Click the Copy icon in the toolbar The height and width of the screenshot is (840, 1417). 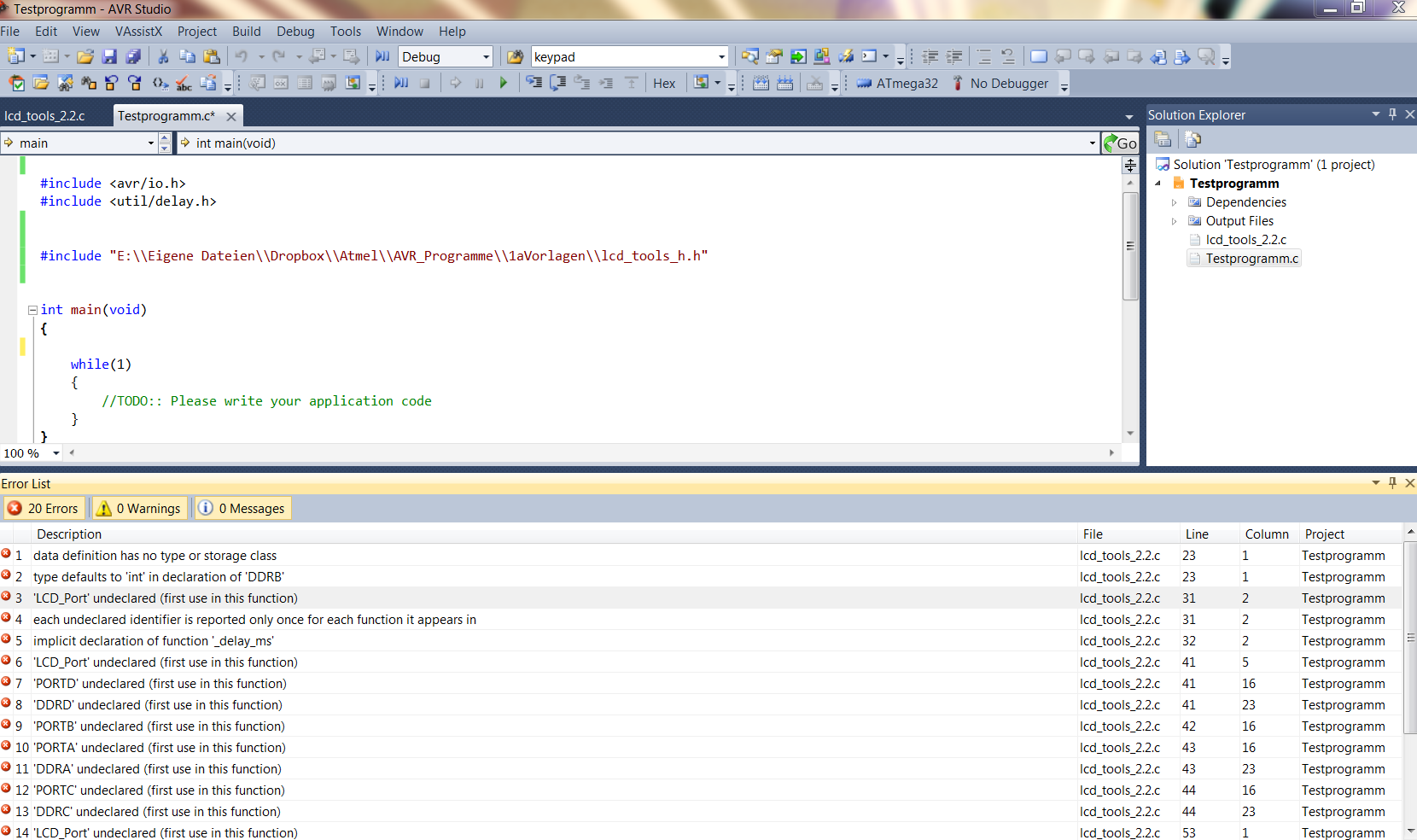(187, 56)
